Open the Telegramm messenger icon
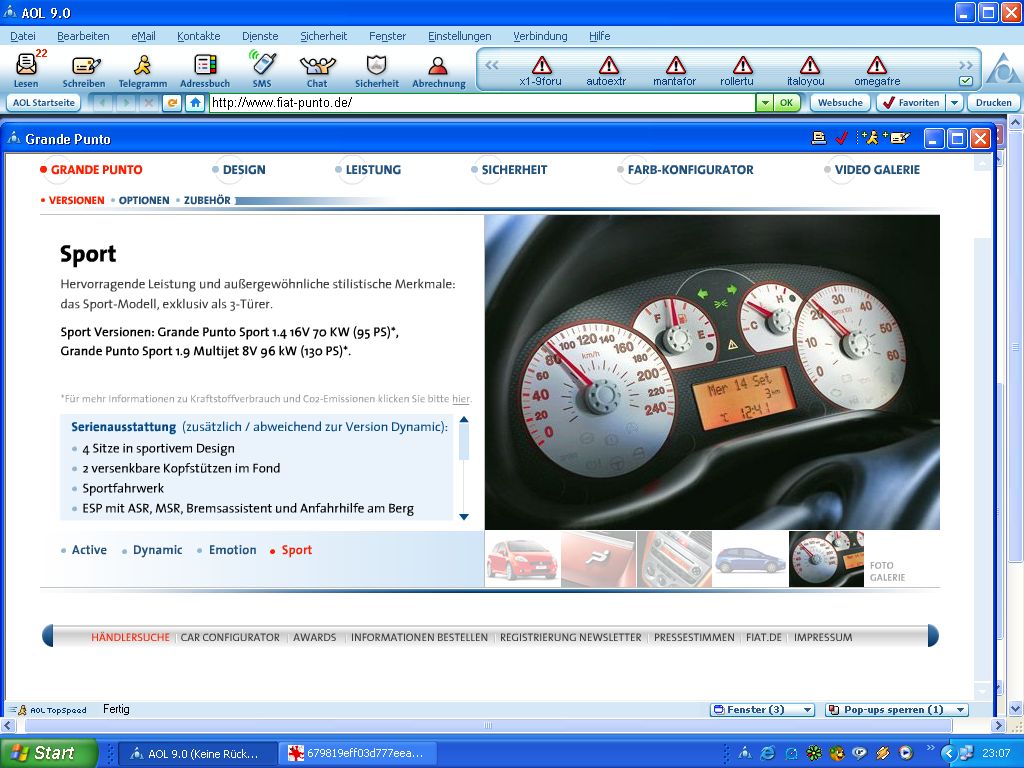The height and width of the screenshot is (768, 1024). [142, 67]
